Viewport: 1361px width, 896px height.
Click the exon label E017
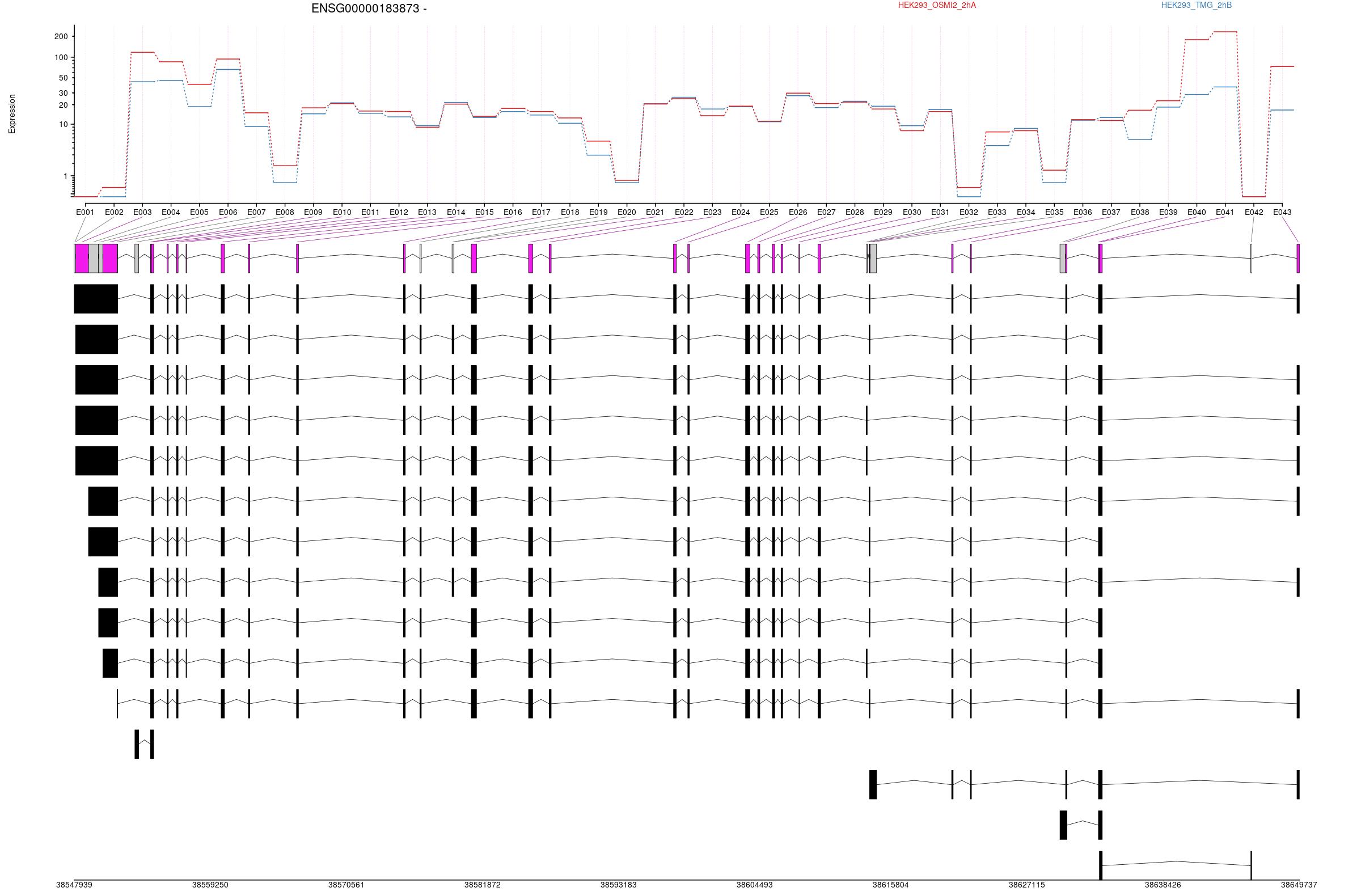(541, 212)
